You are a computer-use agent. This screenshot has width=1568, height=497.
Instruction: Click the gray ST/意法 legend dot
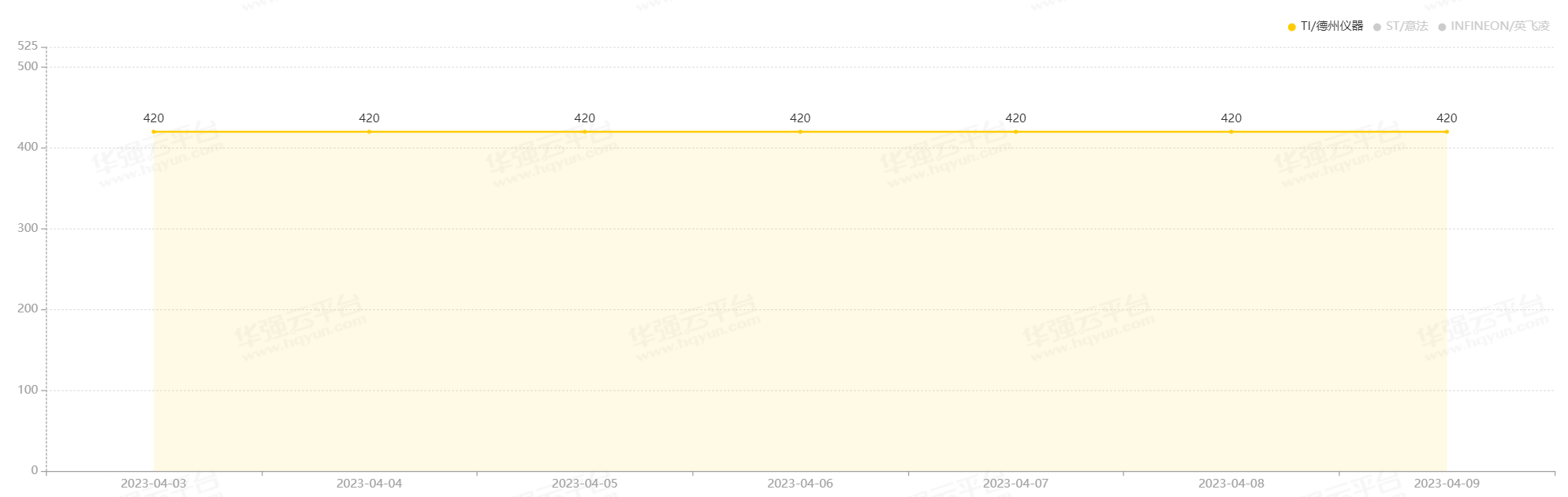[x=1377, y=27]
